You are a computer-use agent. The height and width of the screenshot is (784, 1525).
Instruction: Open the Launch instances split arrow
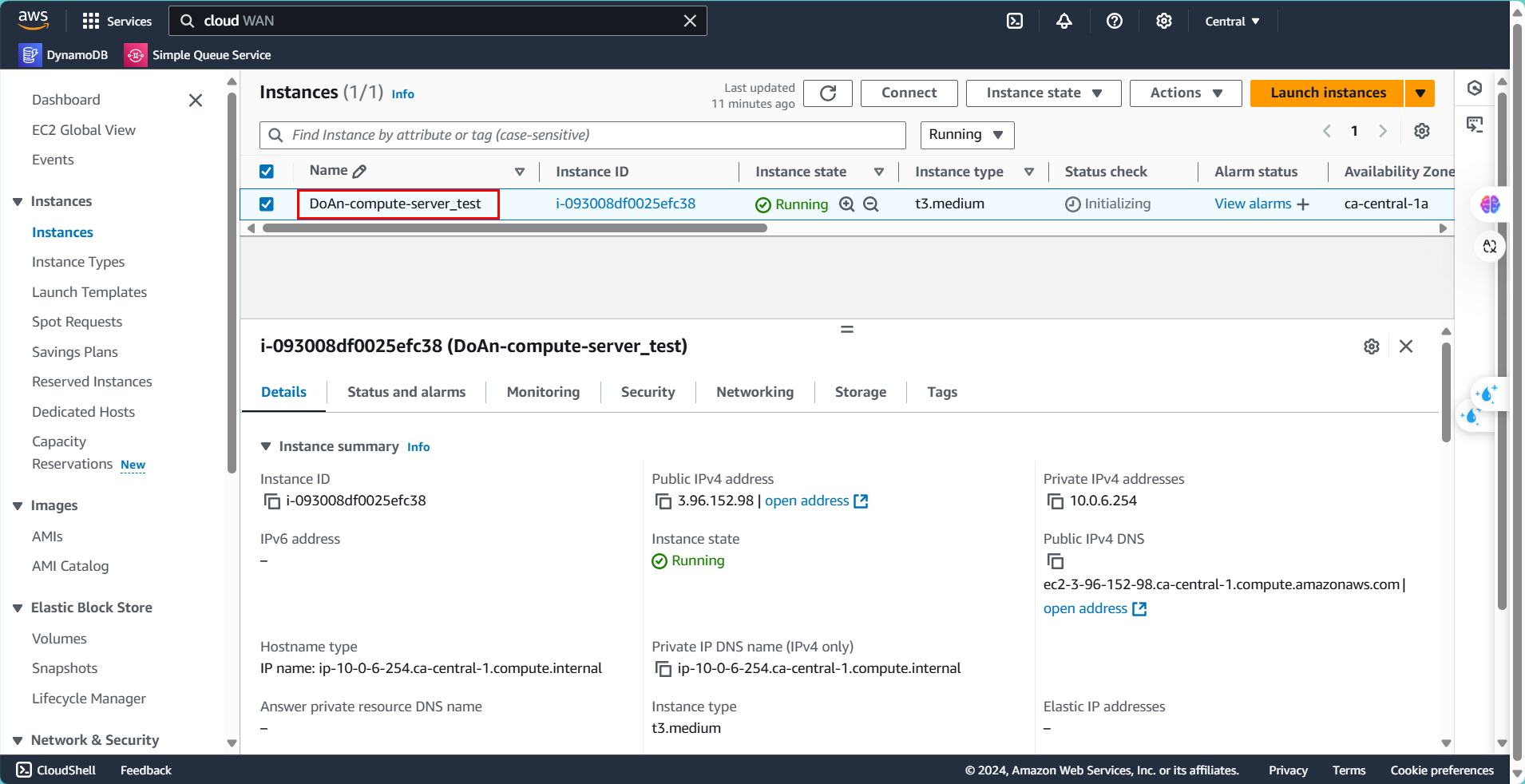1420,93
